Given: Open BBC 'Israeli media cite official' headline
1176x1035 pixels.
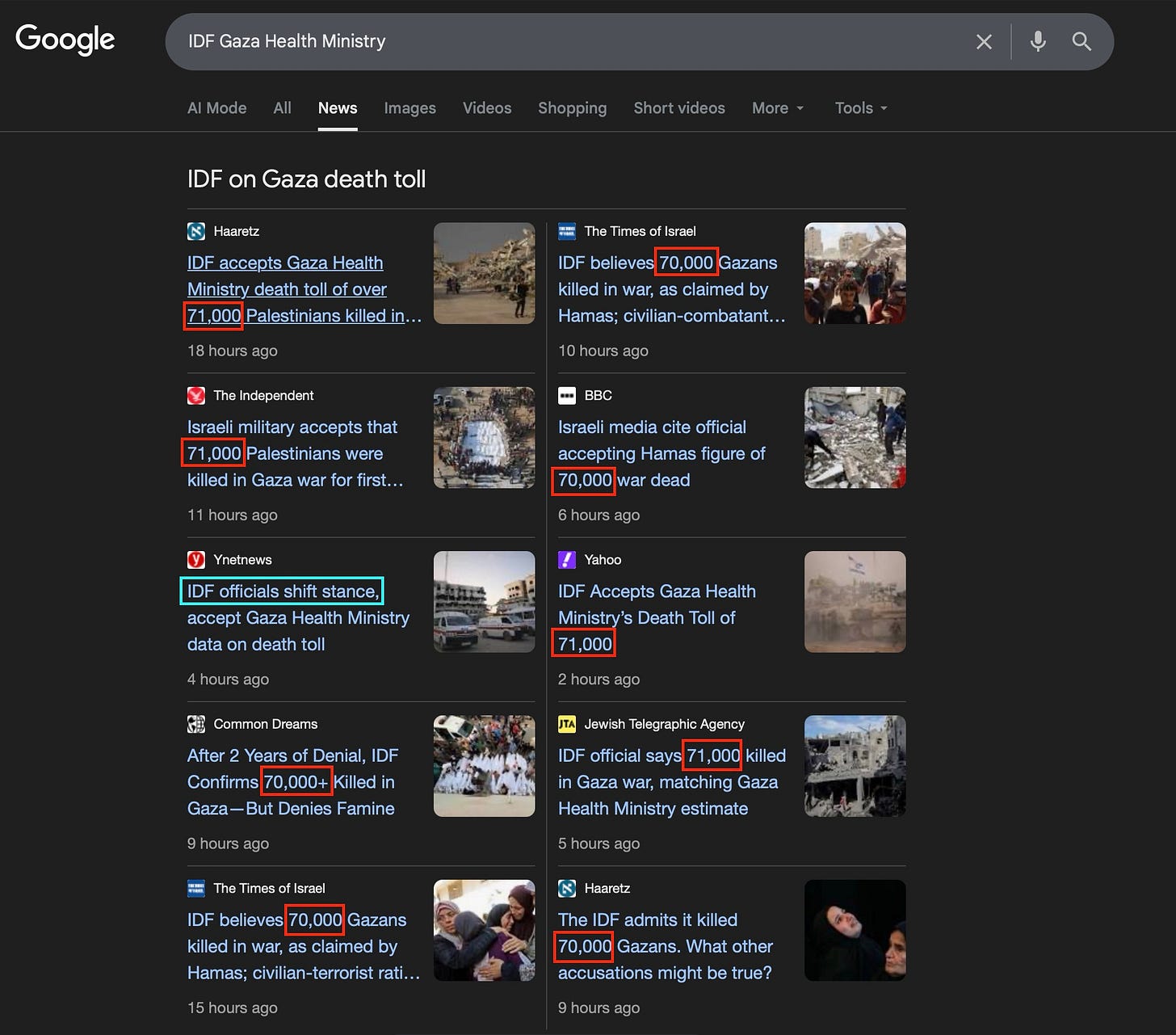Looking at the screenshot, I should pos(661,453).
